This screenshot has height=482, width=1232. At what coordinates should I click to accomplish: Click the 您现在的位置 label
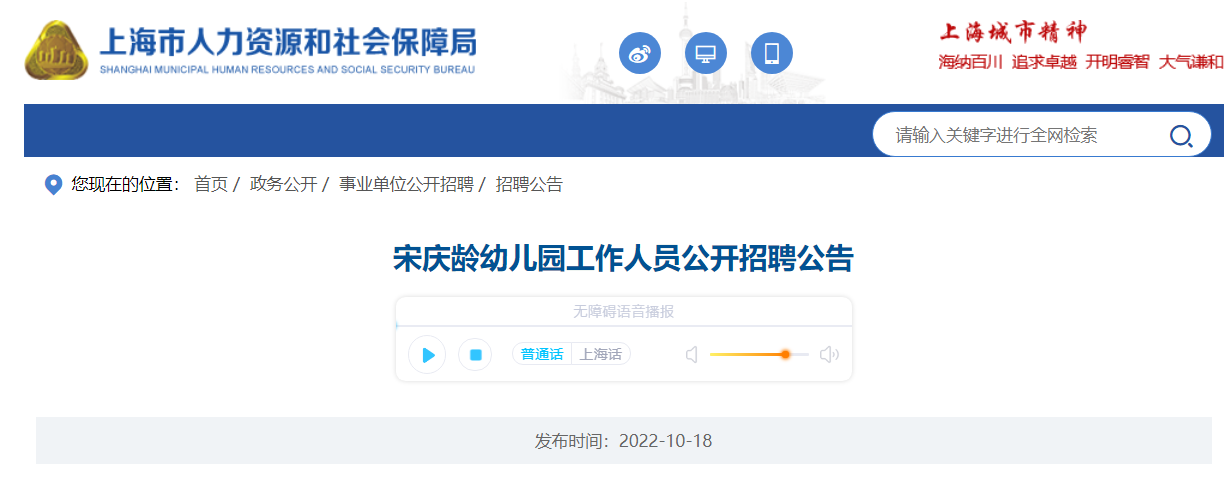[125, 184]
